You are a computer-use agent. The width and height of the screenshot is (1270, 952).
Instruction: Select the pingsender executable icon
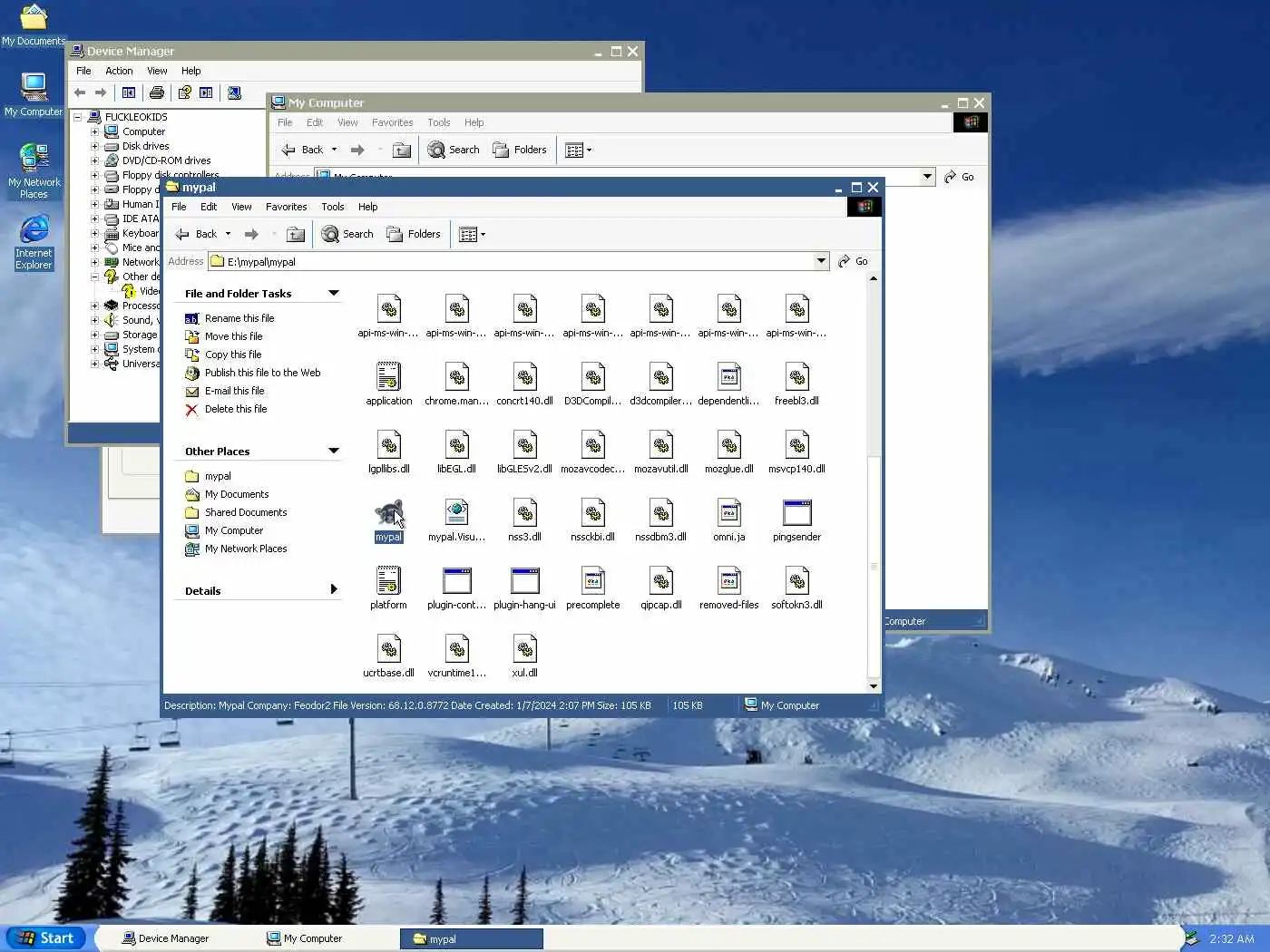click(x=797, y=513)
